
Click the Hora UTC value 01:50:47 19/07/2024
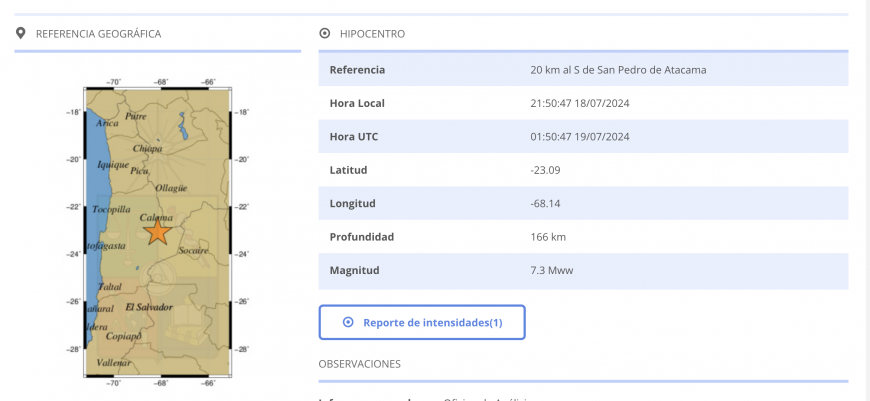point(579,137)
